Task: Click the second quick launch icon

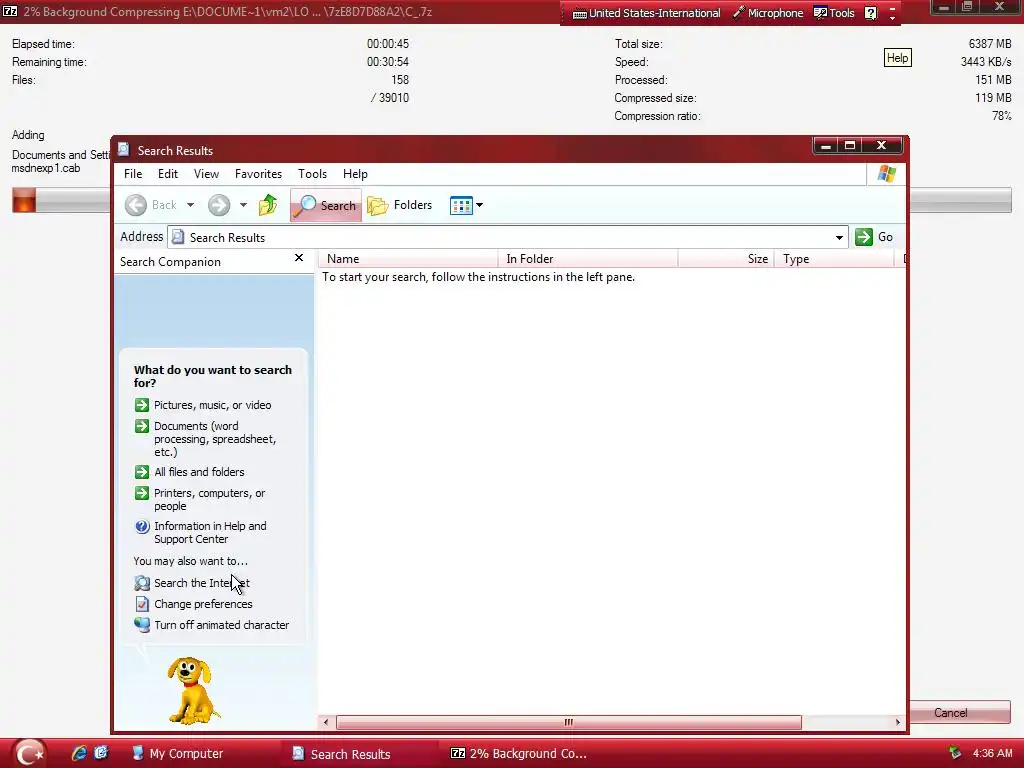Action: (101, 753)
